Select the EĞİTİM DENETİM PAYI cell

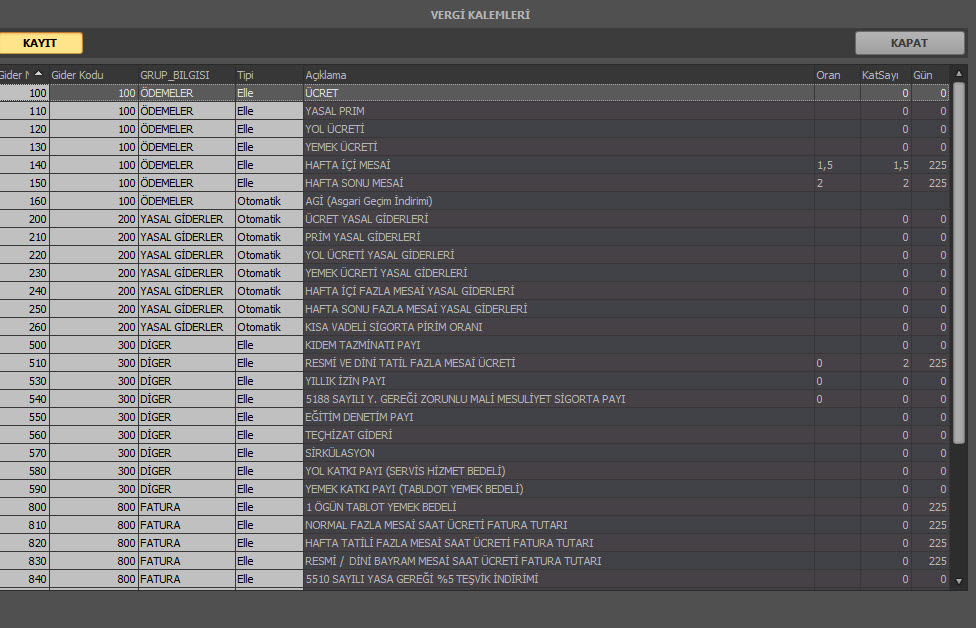pos(558,418)
